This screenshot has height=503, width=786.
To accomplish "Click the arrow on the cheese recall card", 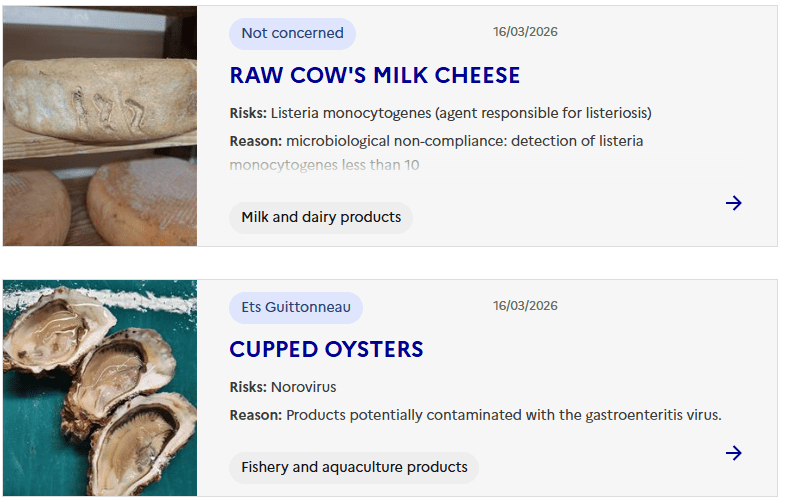I will (x=734, y=203).
